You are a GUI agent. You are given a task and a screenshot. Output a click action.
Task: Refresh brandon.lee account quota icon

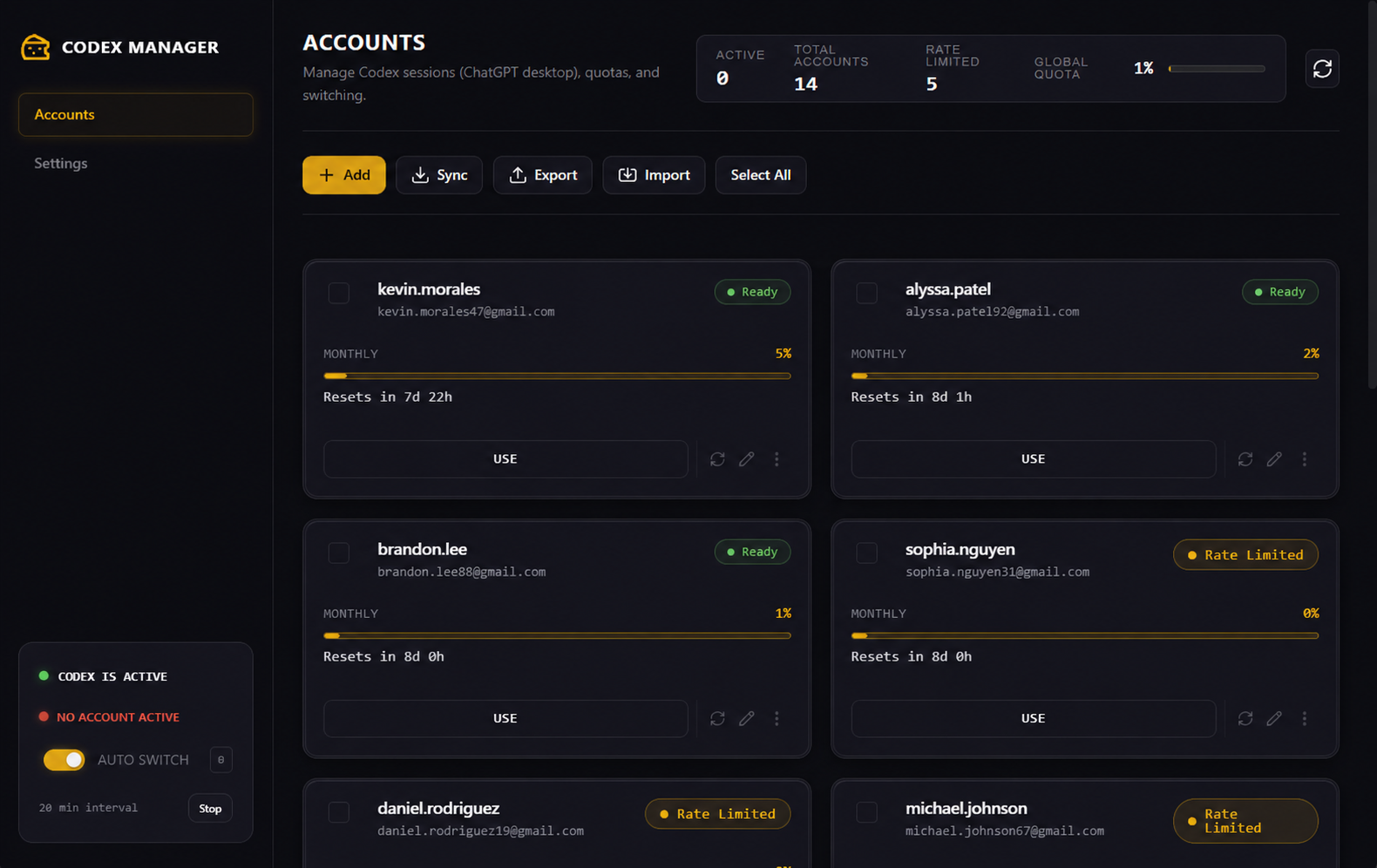pyautogui.click(x=717, y=719)
